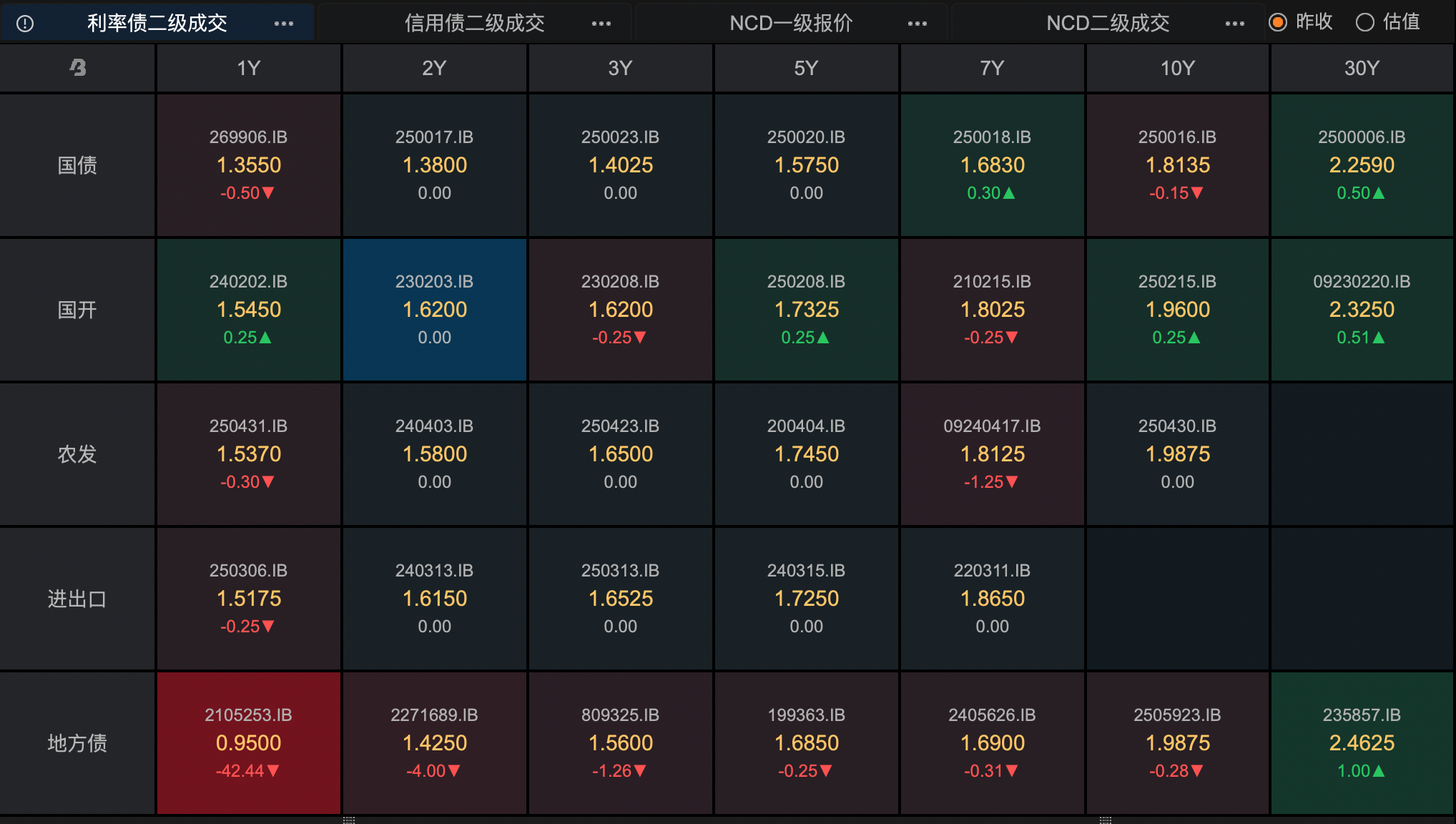This screenshot has width=1456, height=824.
Task: Click the 10Y column header
Action: pyautogui.click(x=1177, y=68)
